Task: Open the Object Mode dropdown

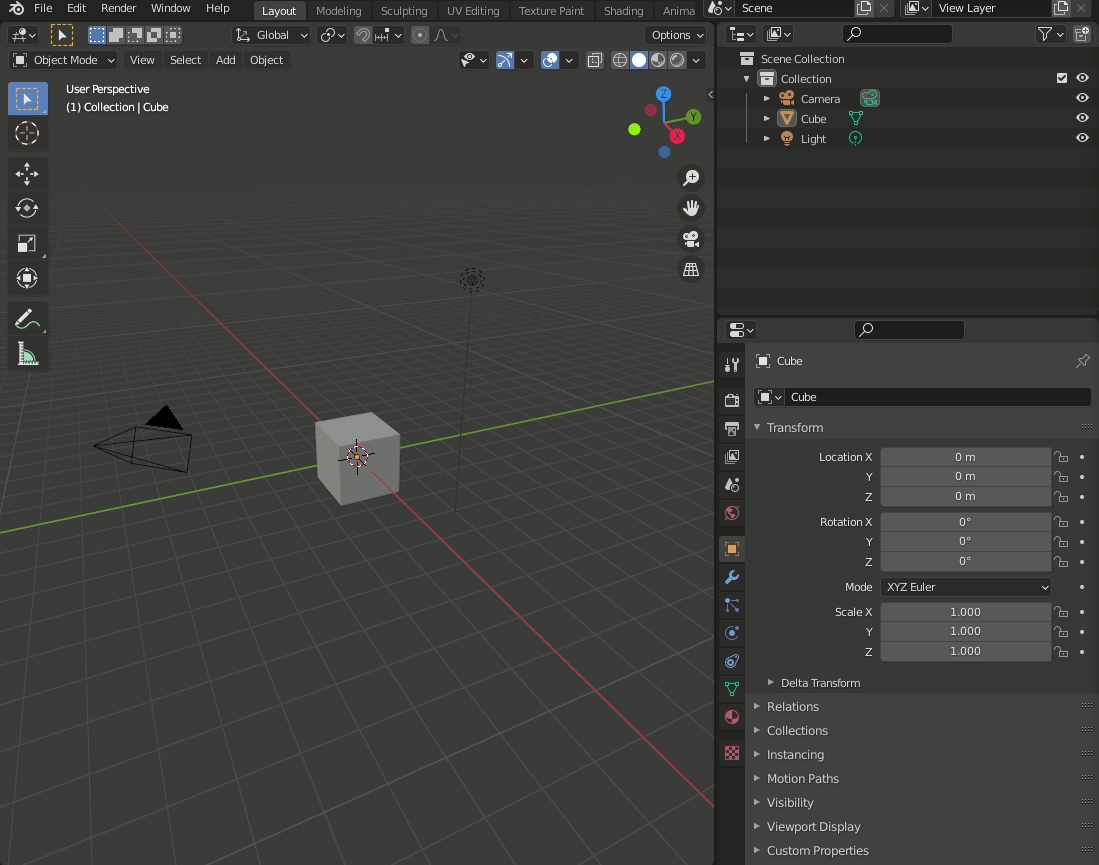Action: coord(64,60)
